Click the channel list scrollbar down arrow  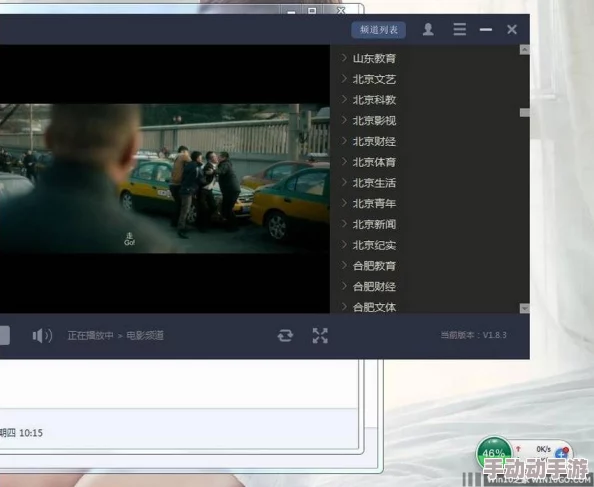coord(525,308)
